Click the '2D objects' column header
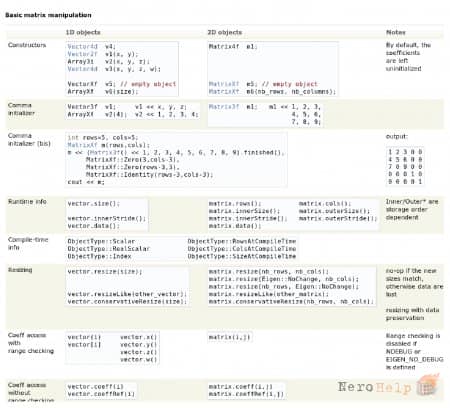450x408 pixels. (x=225, y=32)
